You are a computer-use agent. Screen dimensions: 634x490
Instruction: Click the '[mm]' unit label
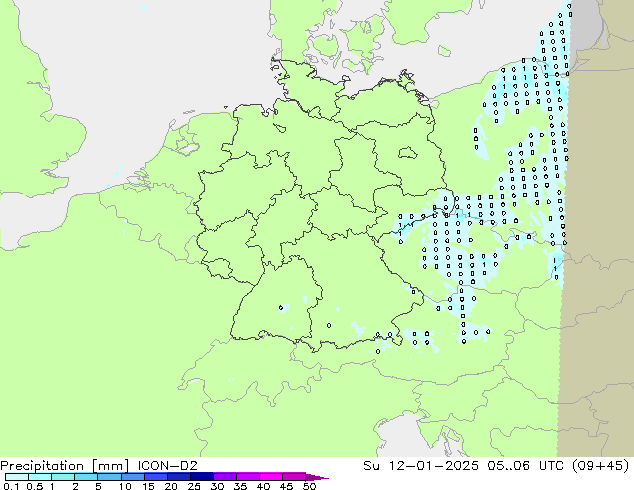[110, 466]
